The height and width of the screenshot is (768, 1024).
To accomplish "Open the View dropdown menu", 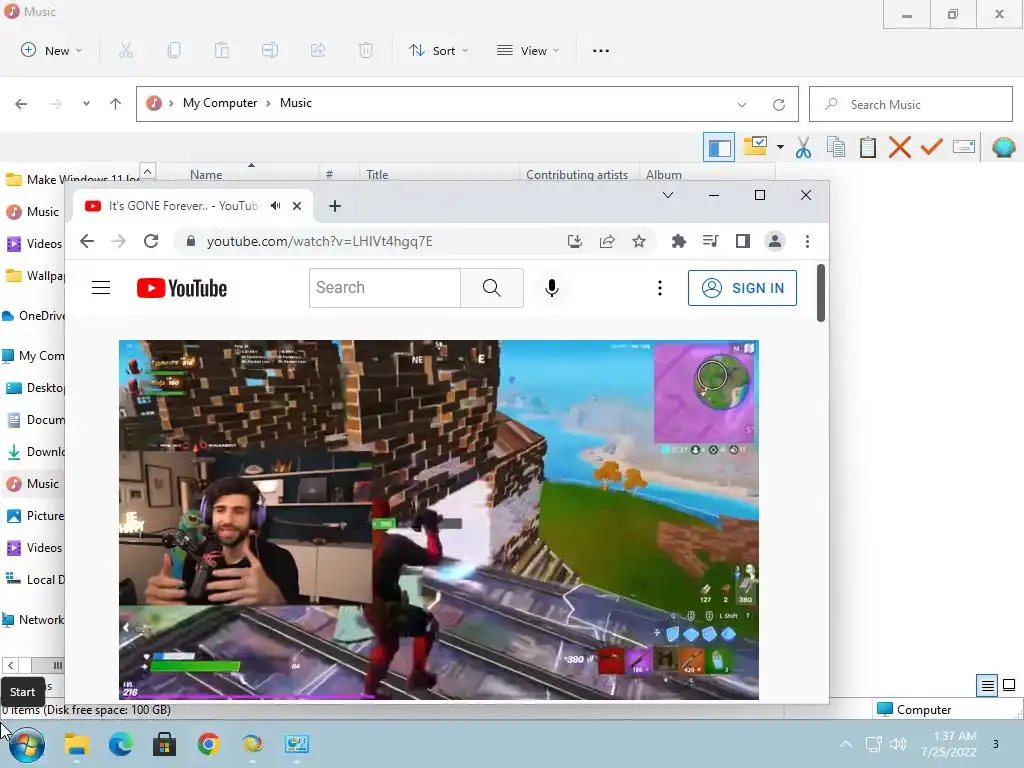I will tap(528, 50).
